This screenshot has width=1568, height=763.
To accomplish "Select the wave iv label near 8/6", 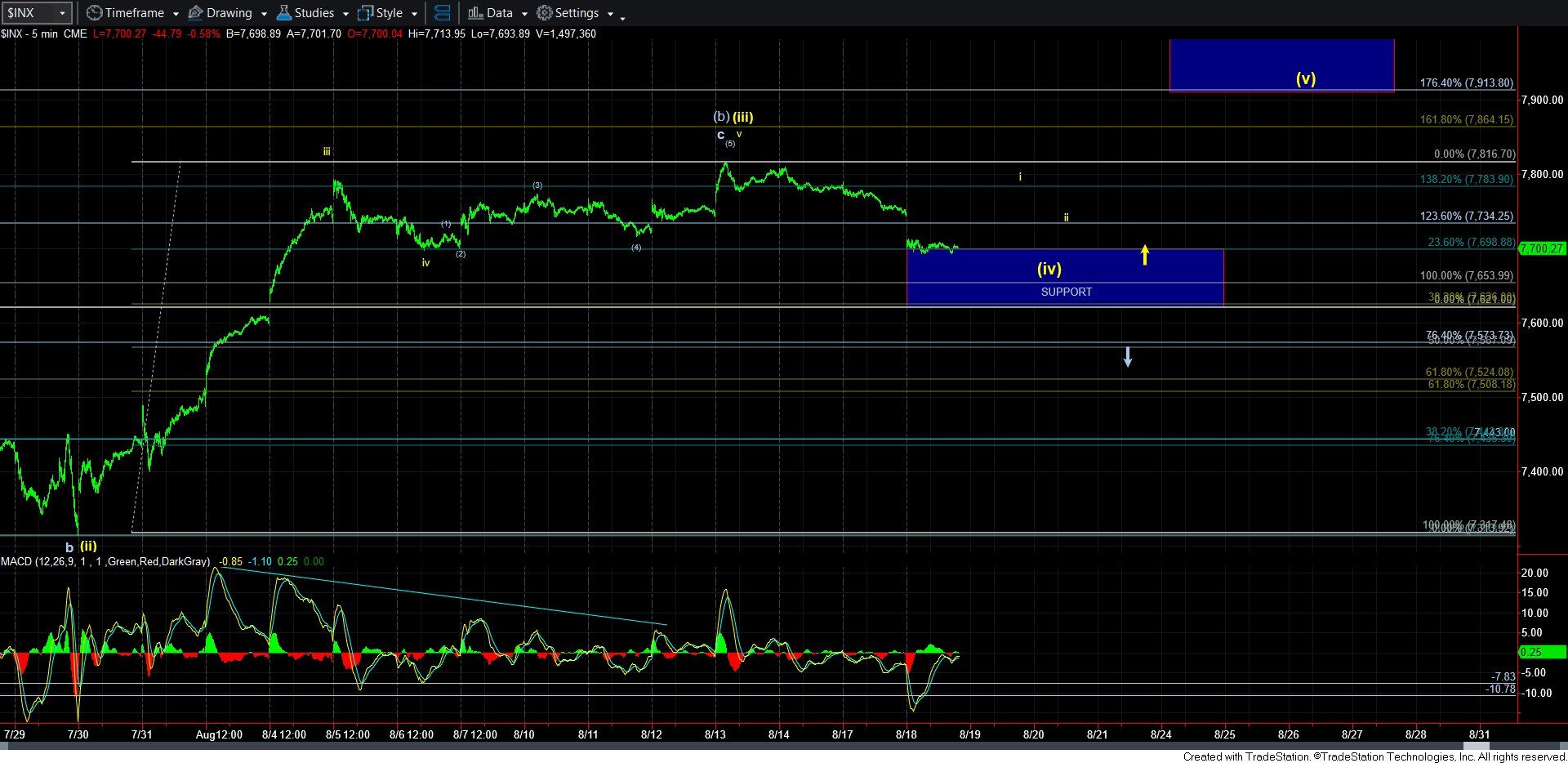I will (425, 262).
